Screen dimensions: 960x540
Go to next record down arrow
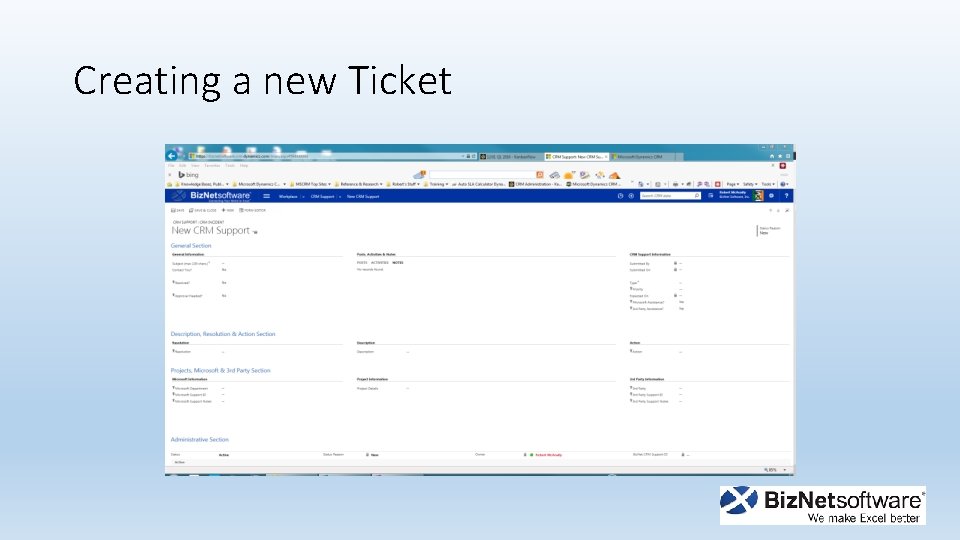[x=778, y=211]
